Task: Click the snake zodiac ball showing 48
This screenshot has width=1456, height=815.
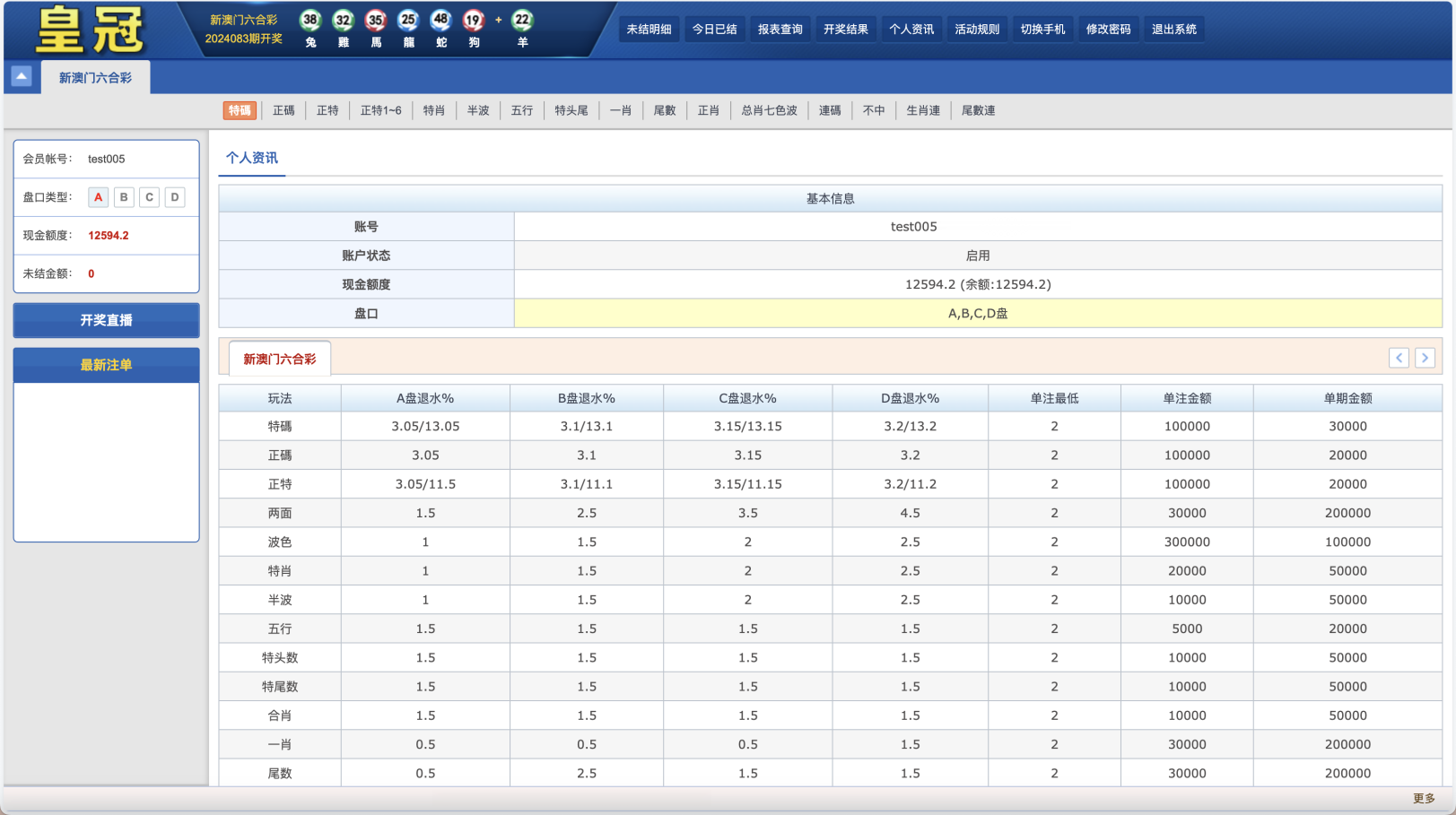Action: coord(440,20)
